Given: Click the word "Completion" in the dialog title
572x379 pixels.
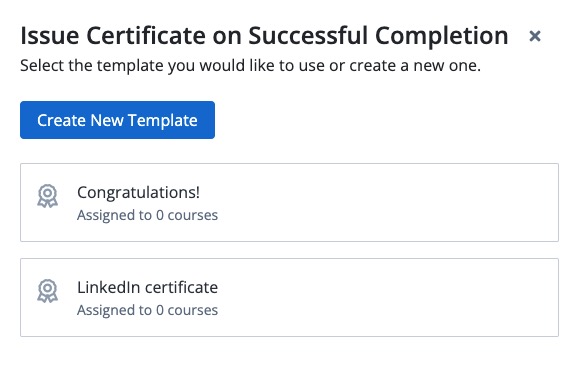Looking at the screenshot, I should point(442,36).
